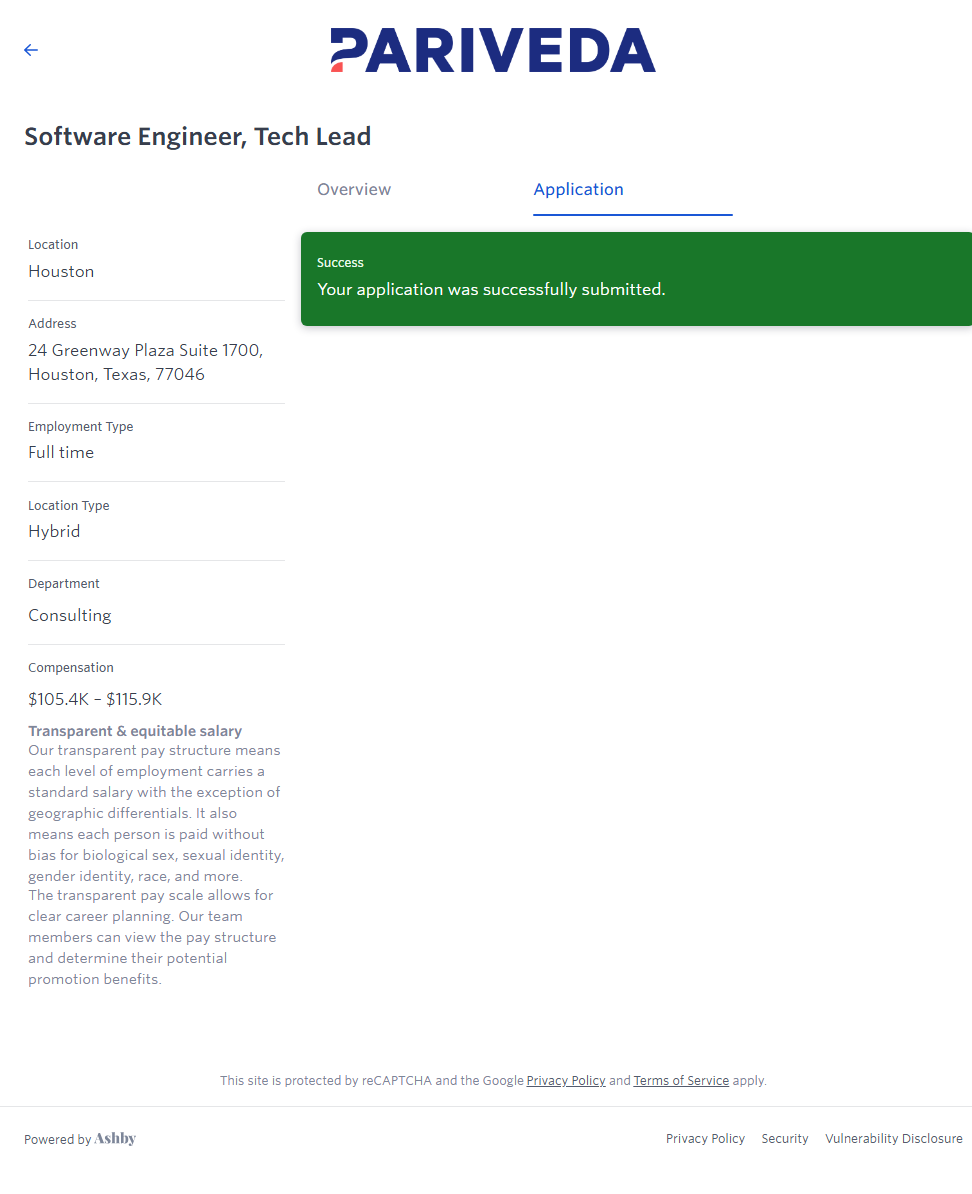Switch to the Overview tab
Image resolution: width=972 pixels, height=1194 pixels.
pyautogui.click(x=354, y=190)
